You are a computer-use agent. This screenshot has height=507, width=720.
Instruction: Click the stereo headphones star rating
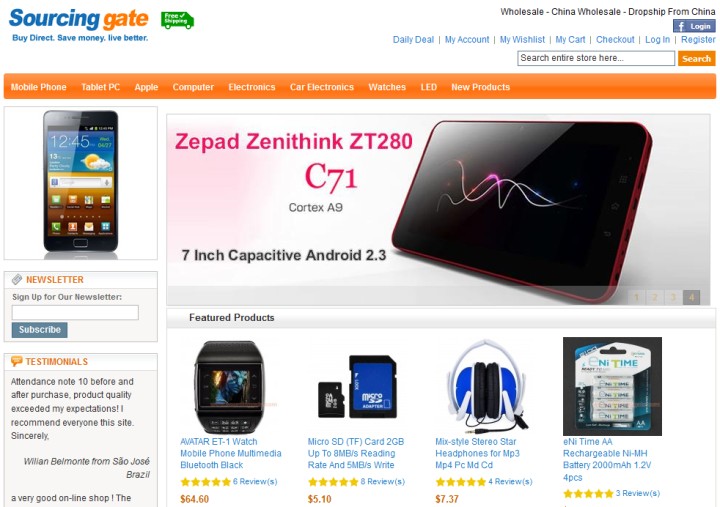point(461,482)
